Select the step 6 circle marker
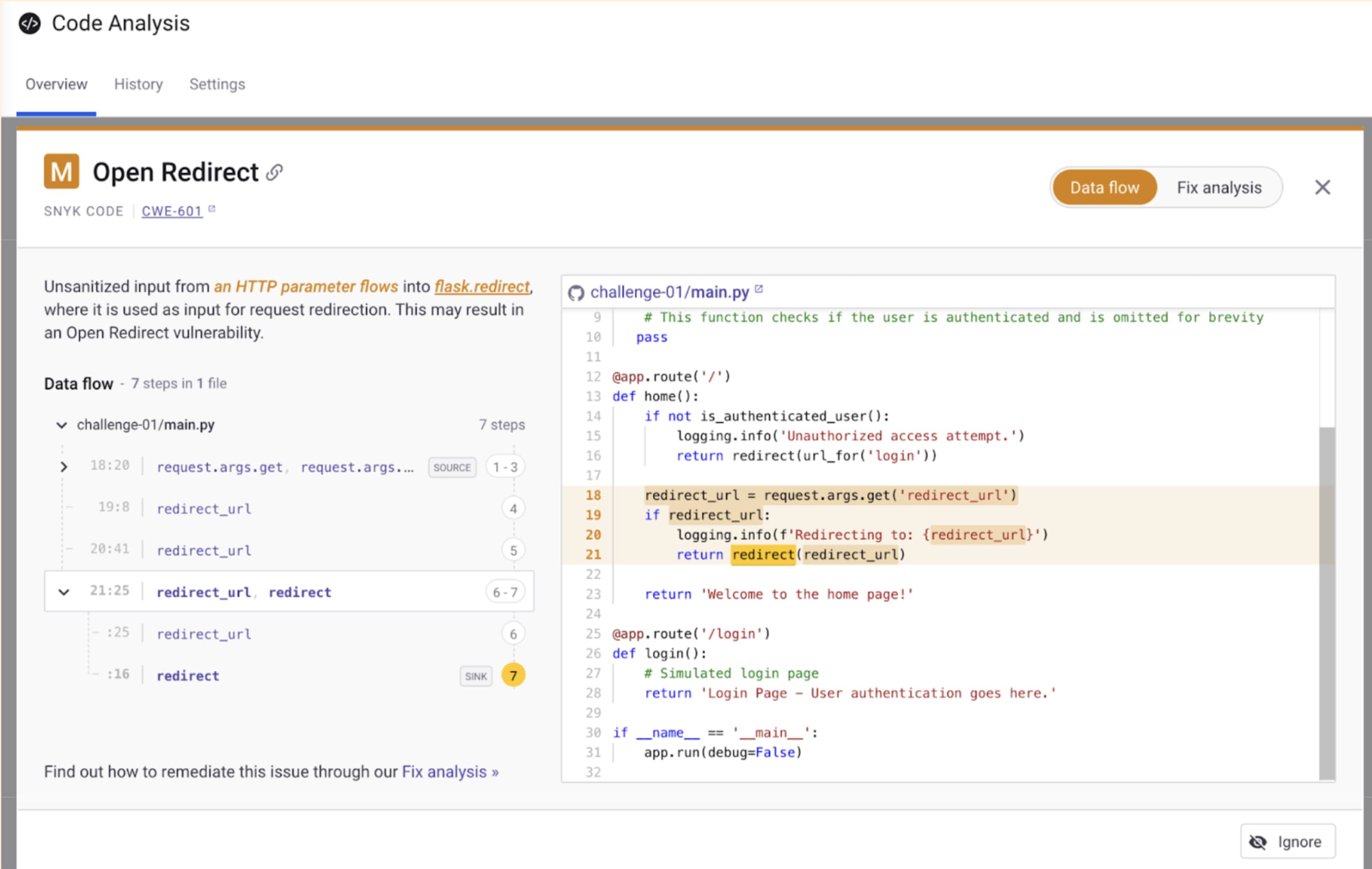Image resolution: width=1372 pixels, height=869 pixels. point(513,634)
